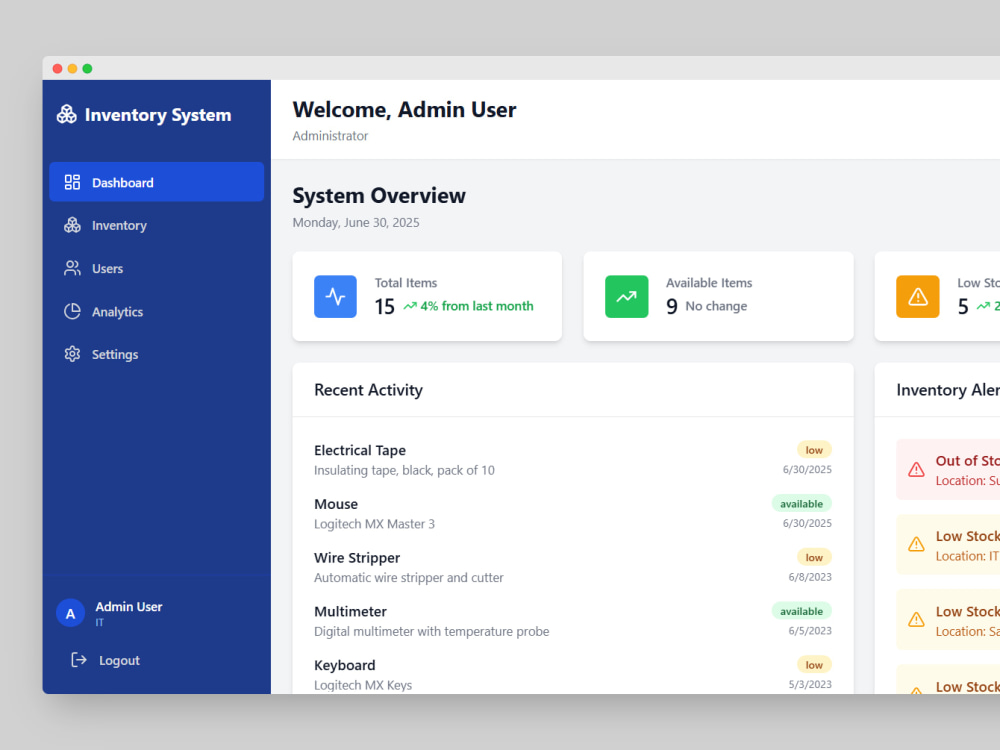Open the Total Items stat card
Viewport: 1000px width, 750px height.
click(x=427, y=296)
